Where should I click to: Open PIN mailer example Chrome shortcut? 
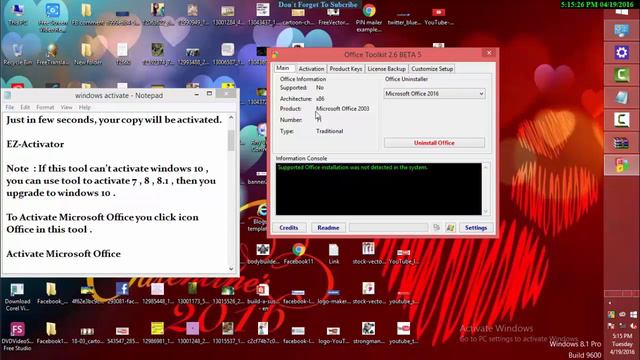point(369,18)
